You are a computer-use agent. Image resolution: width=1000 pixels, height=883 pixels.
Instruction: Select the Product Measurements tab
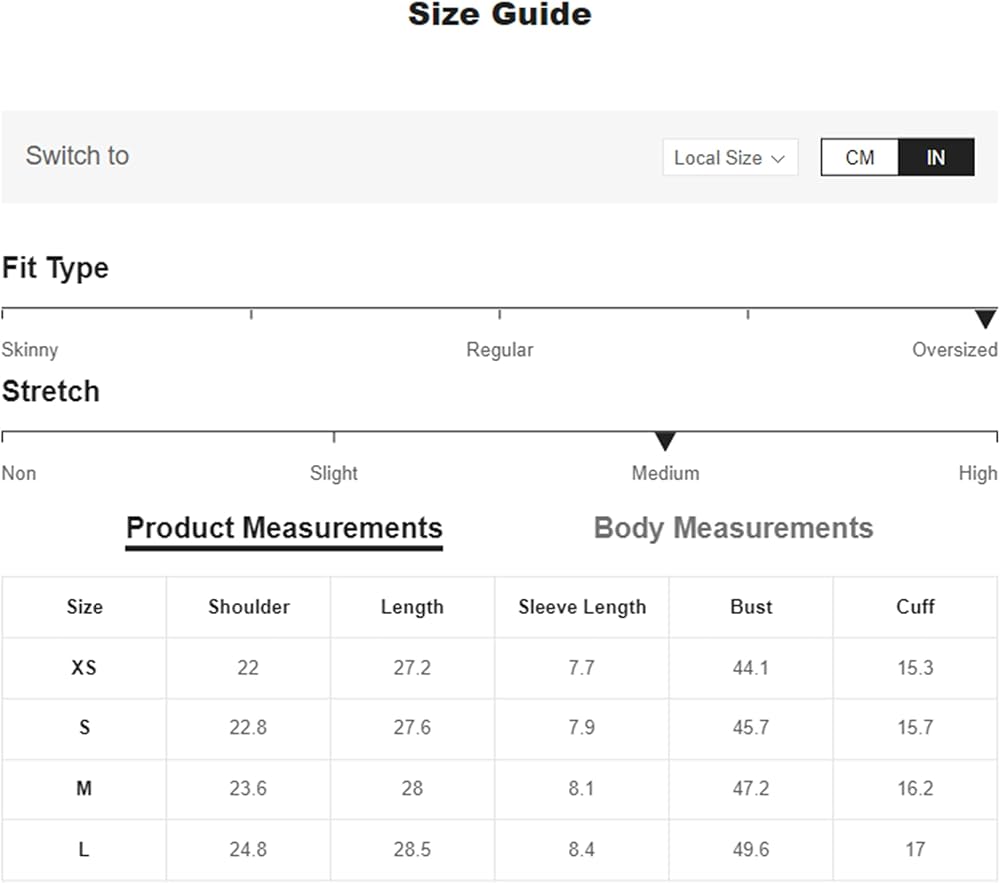[x=284, y=528]
